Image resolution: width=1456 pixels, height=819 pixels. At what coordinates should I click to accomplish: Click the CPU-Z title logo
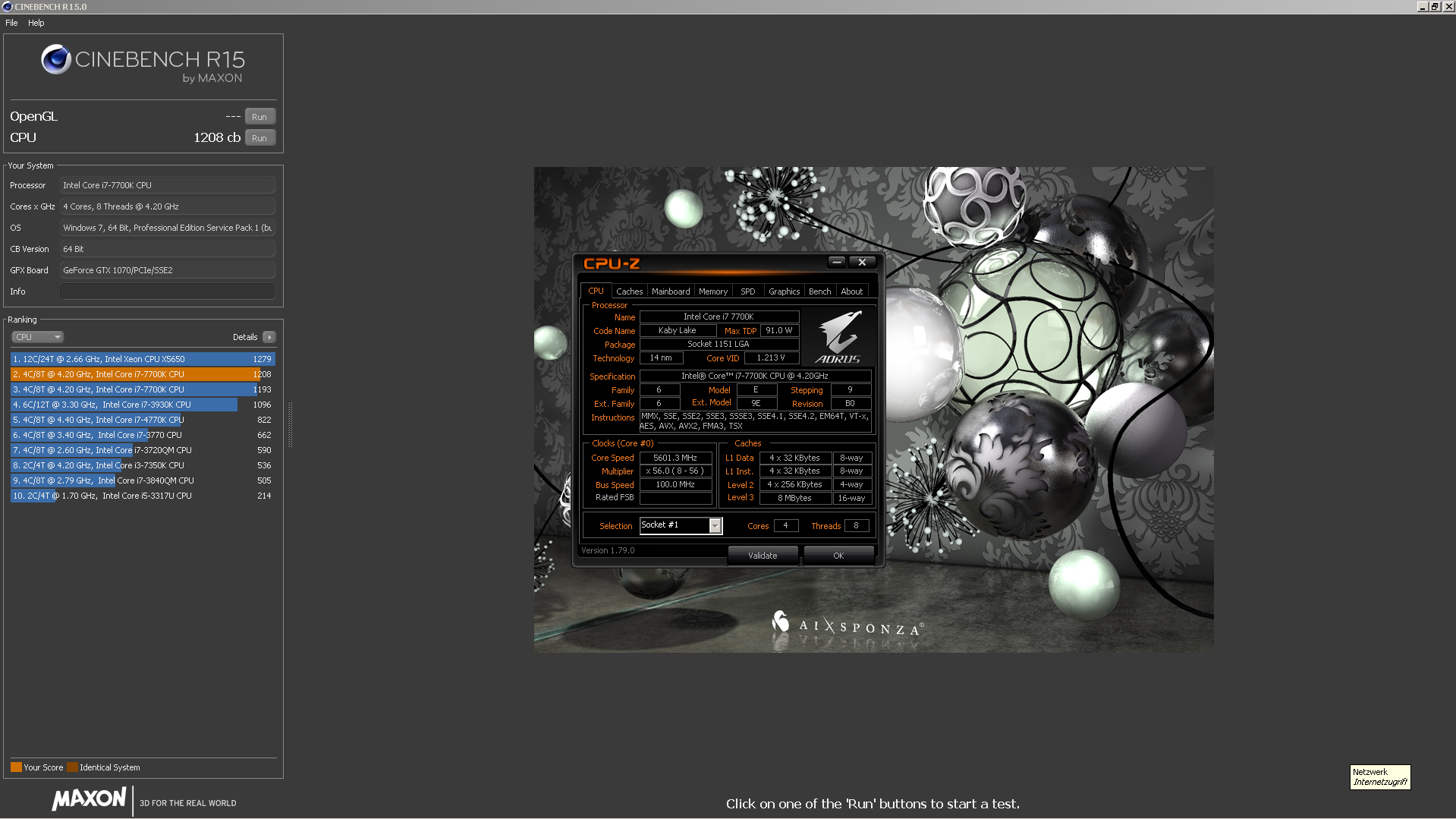point(612,263)
